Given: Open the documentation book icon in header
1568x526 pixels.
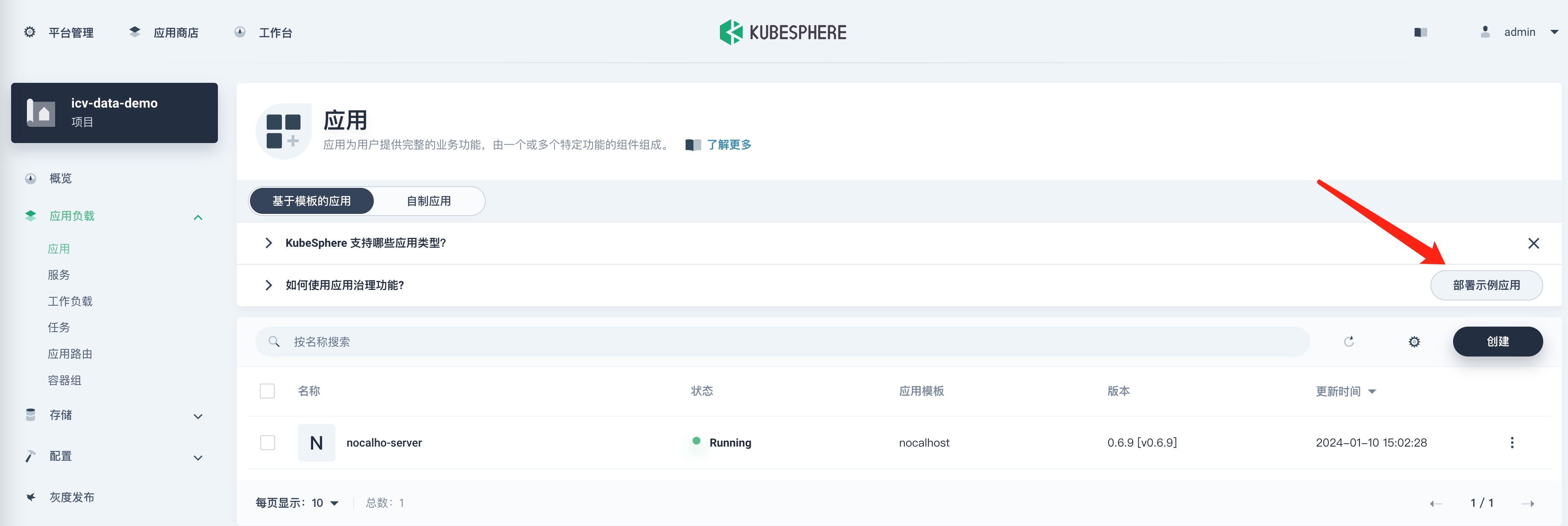Looking at the screenshot, I should [x=1421, y=32].
